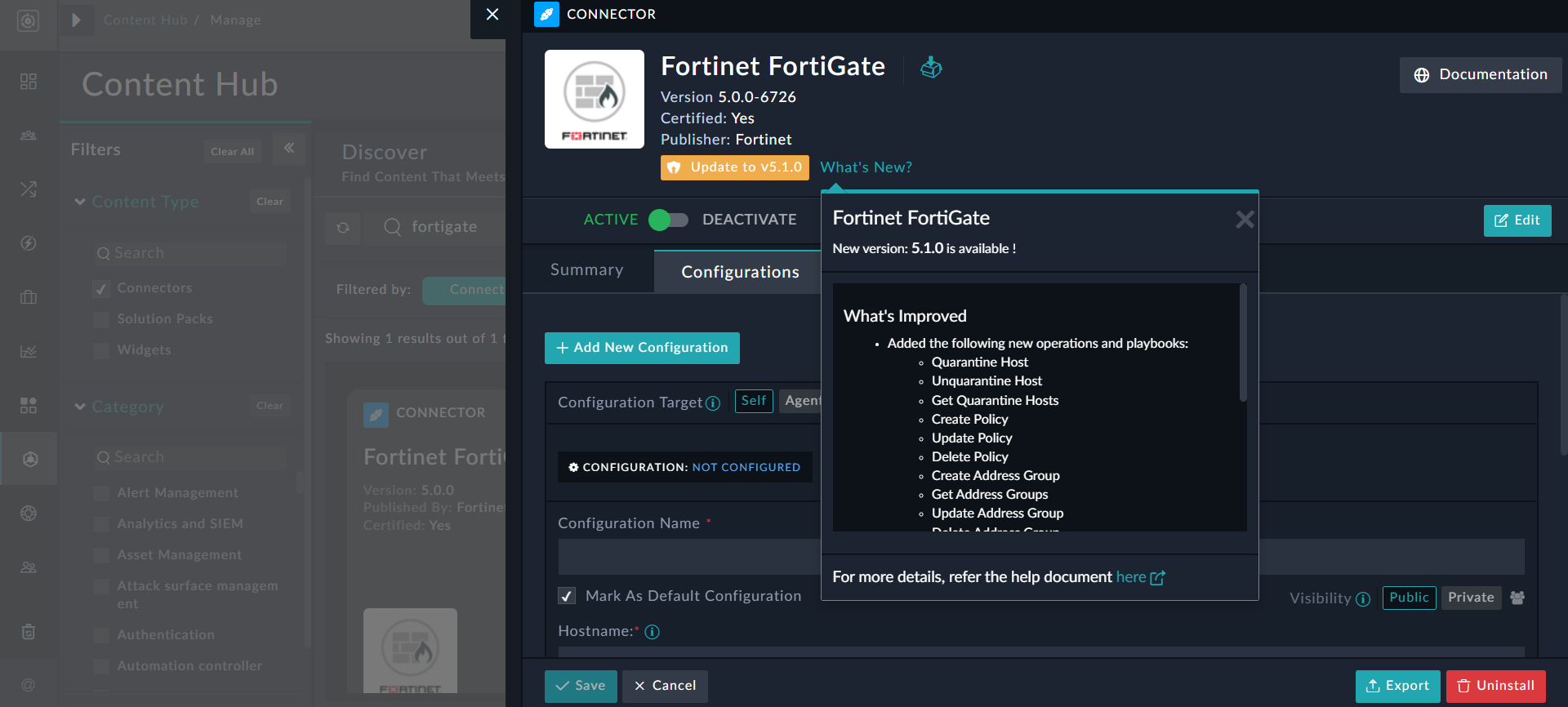Open the Configurations tab
This screenshot has height=707, width=1568.
click(x=740, y=272)
